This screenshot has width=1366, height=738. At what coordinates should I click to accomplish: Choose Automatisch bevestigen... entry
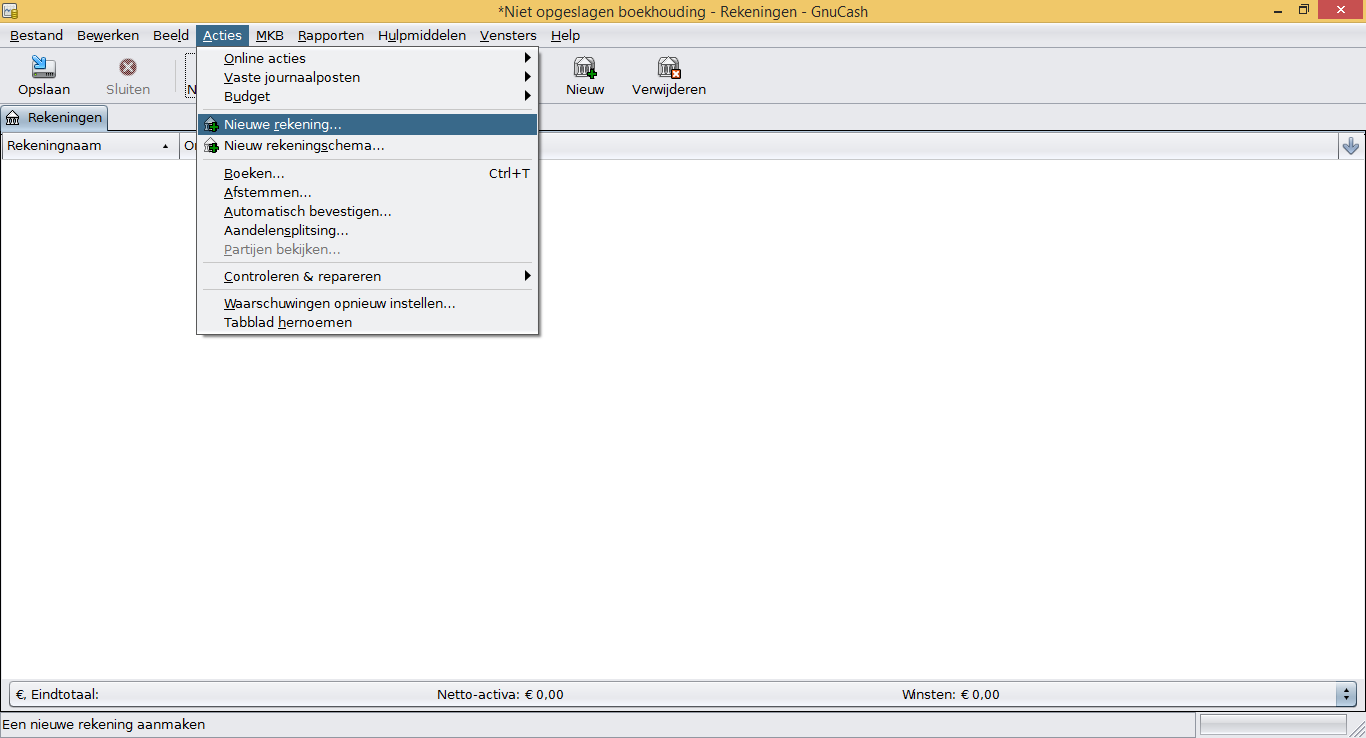(368, 211)
